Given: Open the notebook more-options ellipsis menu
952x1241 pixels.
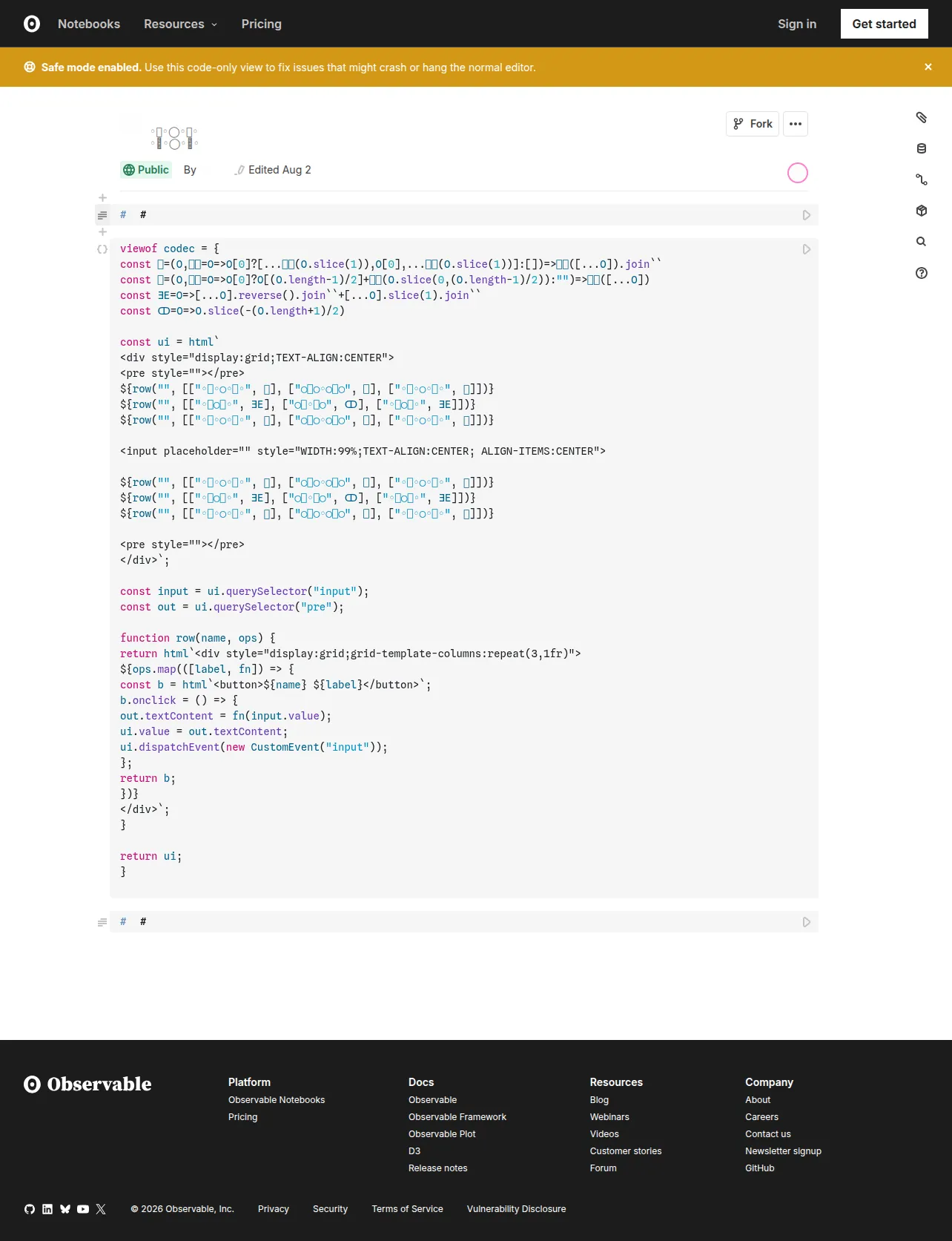Looking at the screenshot, I should pyautogui.click(x=796, y=124).
